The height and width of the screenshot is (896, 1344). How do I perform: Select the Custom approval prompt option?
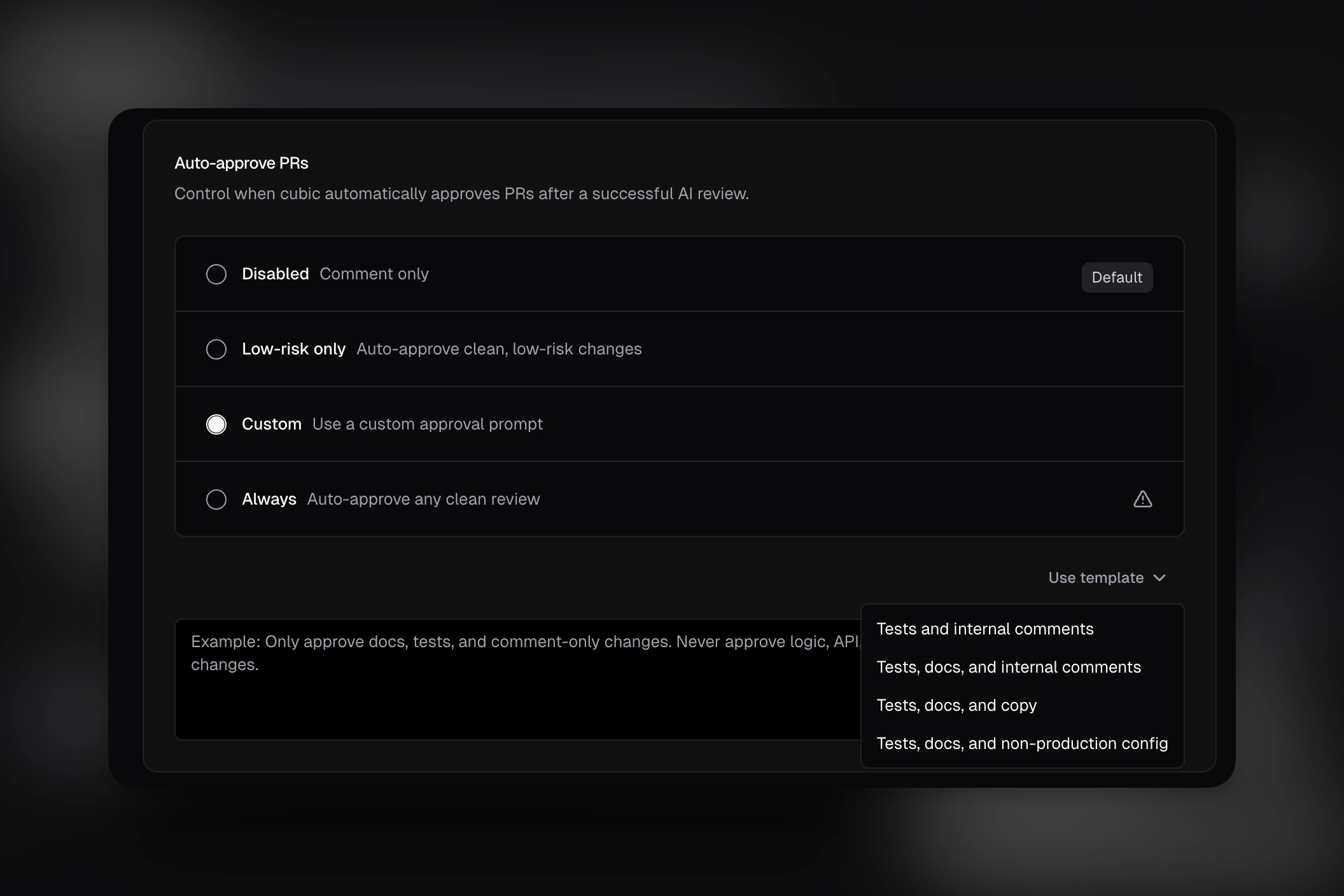pos(216,424)
